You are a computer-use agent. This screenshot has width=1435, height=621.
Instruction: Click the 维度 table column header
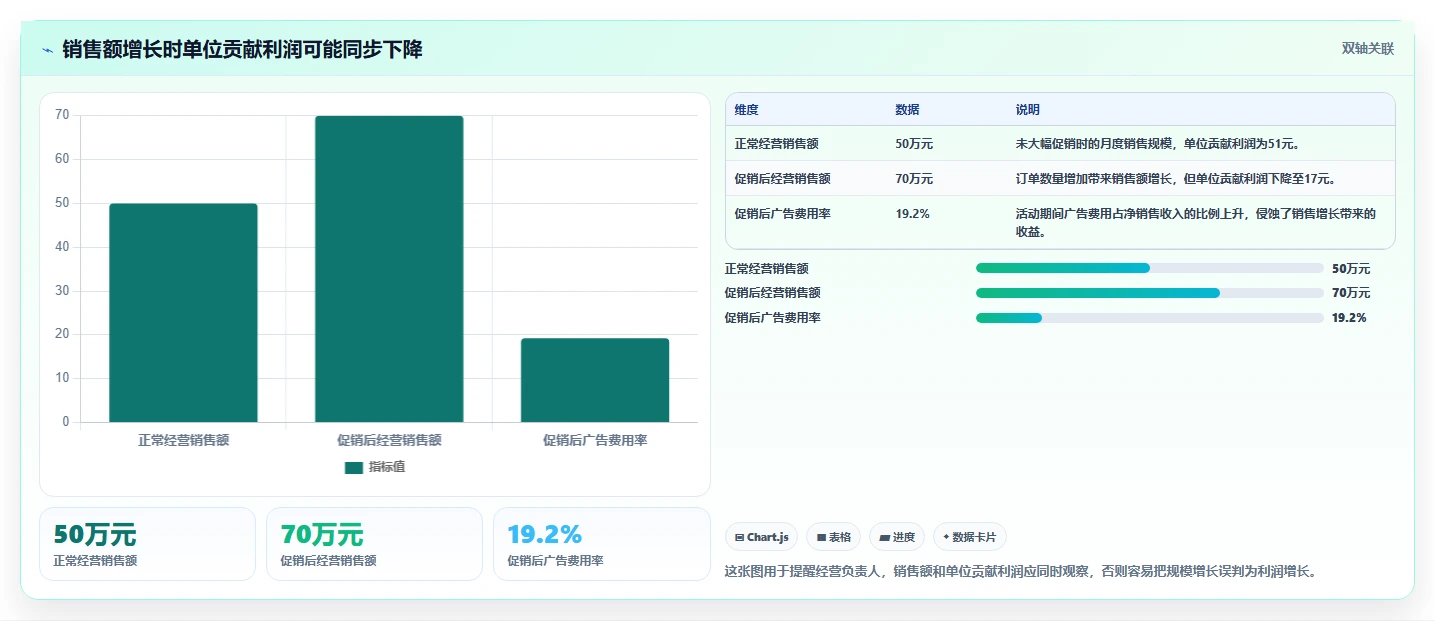[746, 110]
